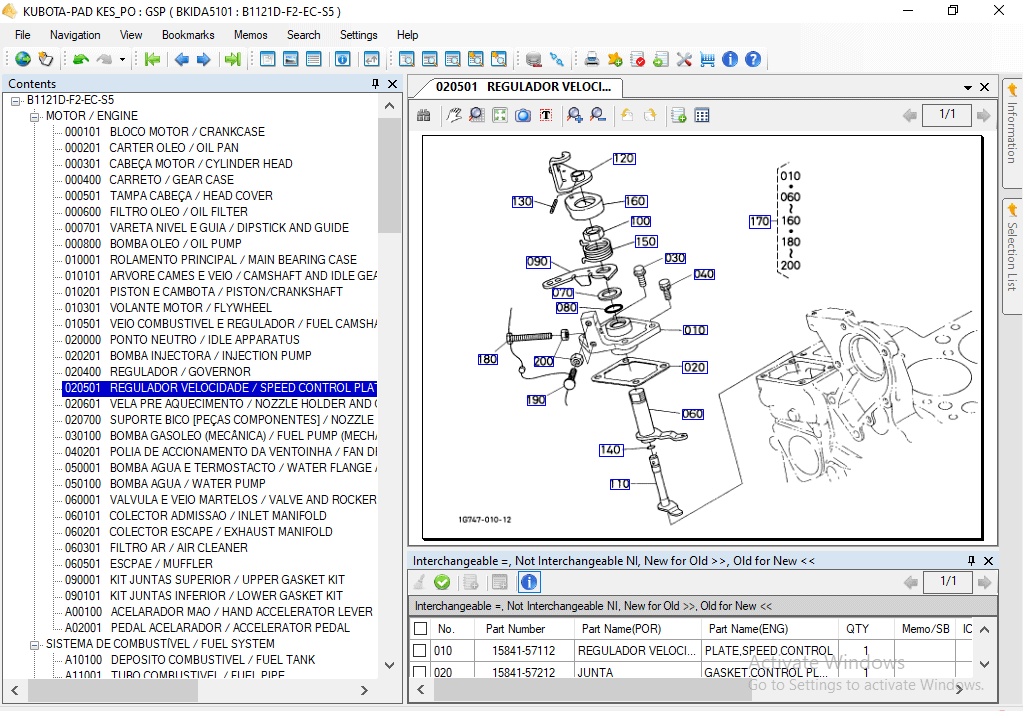Open the Bookmarks menu
Viewport: 1023px width, 711px height.
(x=187, y=34)
